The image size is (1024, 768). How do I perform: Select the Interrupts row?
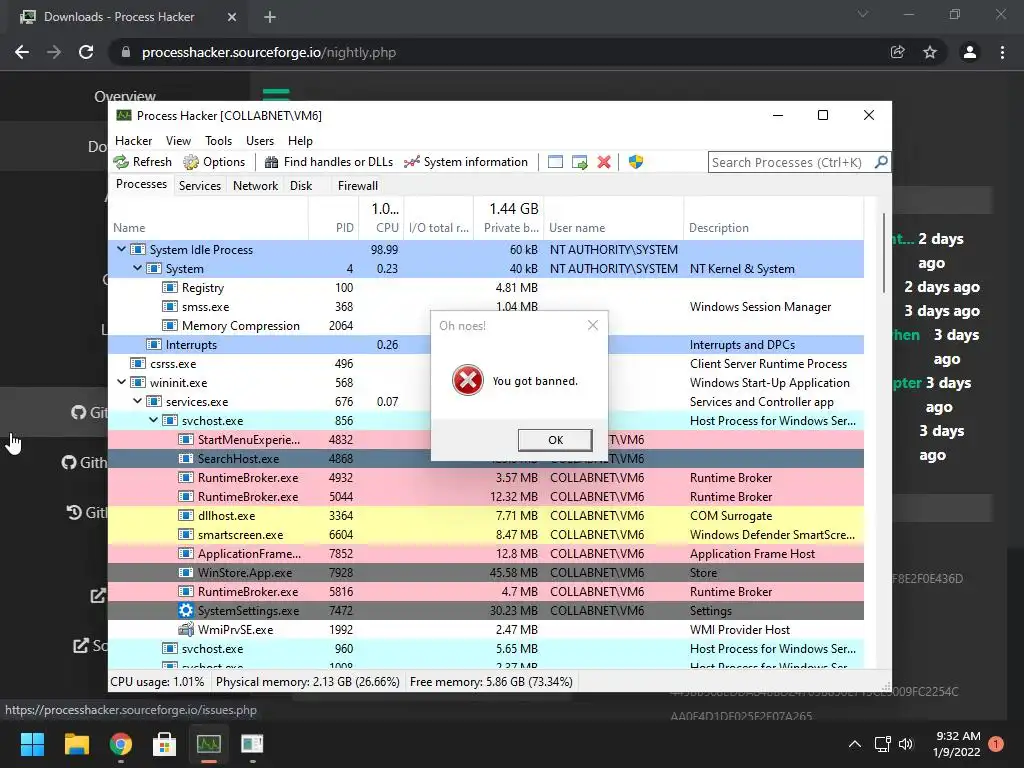click(486, 344)
